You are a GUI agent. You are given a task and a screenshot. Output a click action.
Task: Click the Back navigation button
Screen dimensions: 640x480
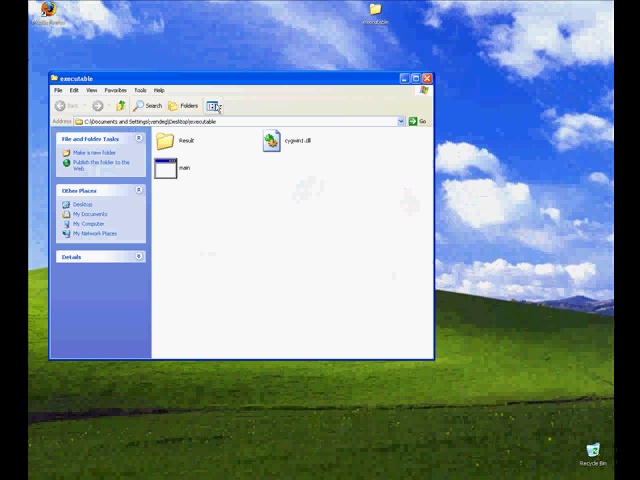coord(66,106)
